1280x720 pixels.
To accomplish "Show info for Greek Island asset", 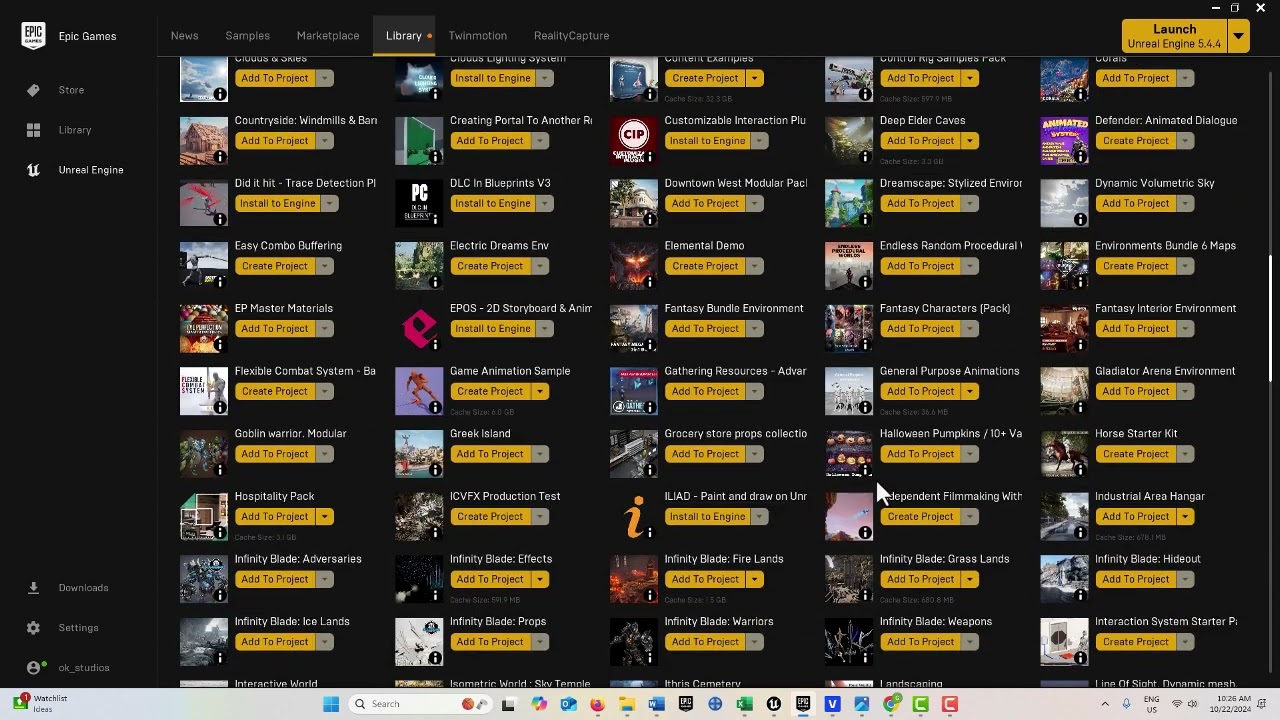I will (435, 470).
